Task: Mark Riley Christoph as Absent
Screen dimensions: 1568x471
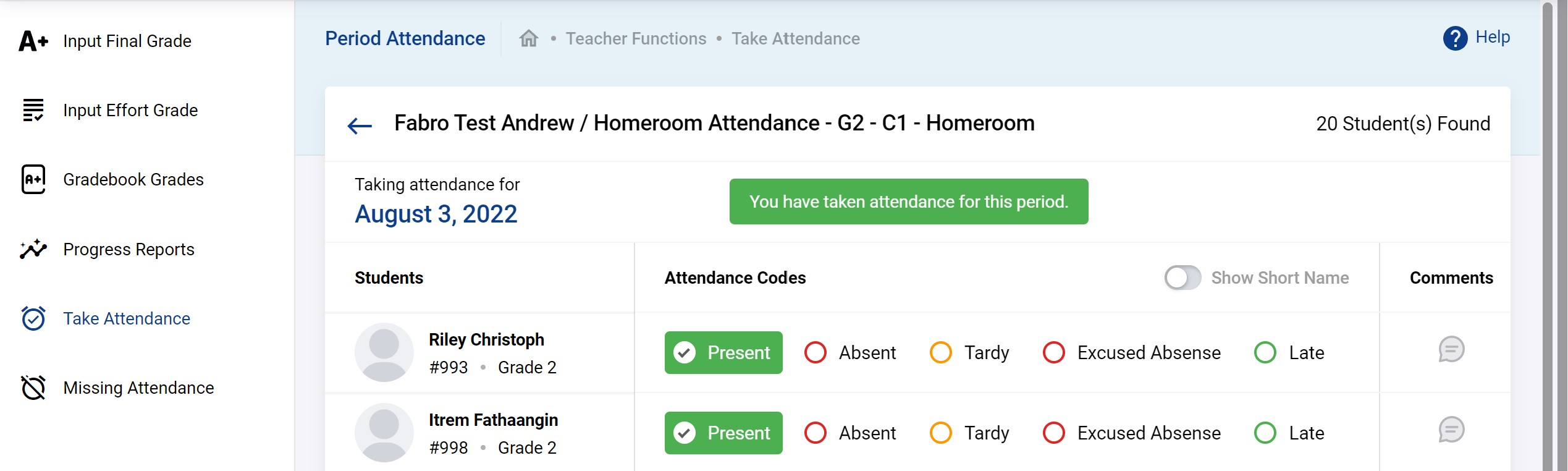Action: [816, 353]
